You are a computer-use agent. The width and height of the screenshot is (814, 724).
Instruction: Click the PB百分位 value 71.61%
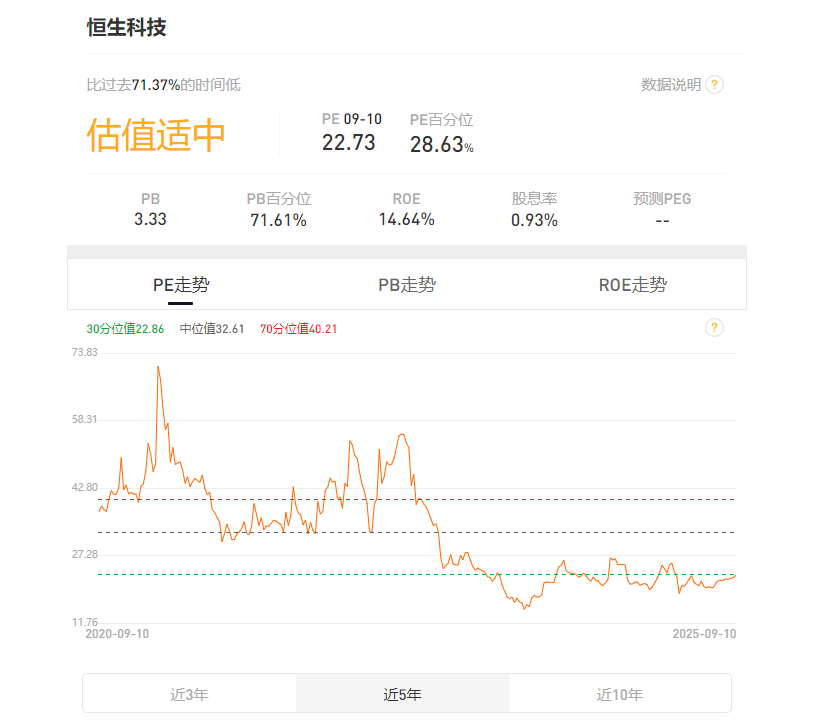tap(279, 220)
